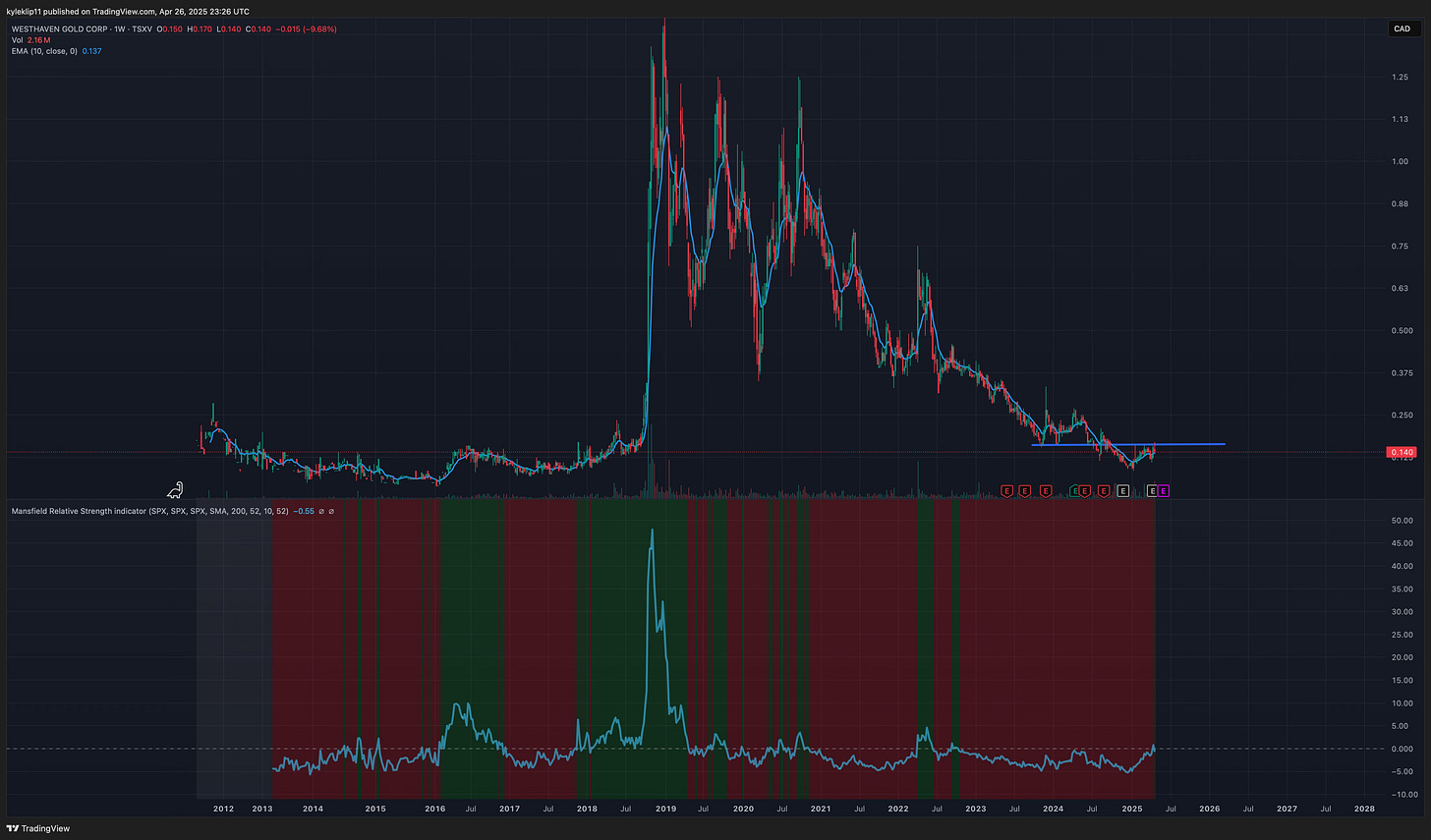Click the 0.250 price axis label

coord(1402,415)
